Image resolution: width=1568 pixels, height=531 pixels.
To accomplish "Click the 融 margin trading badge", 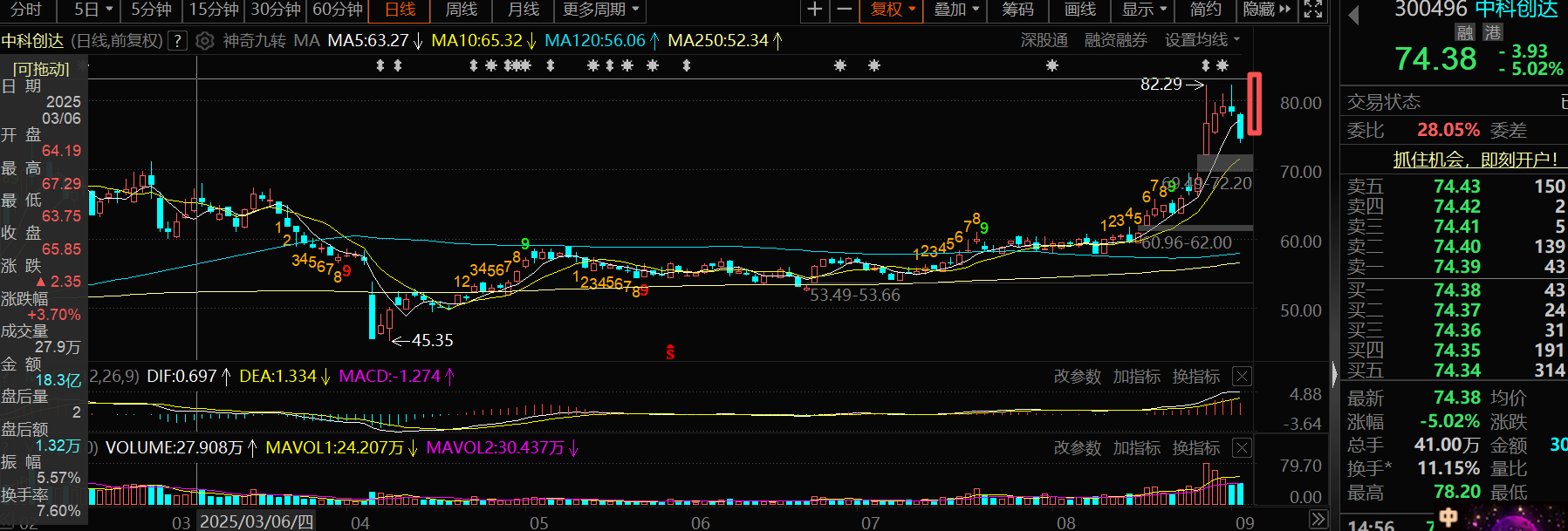I will click(1465, 32).
